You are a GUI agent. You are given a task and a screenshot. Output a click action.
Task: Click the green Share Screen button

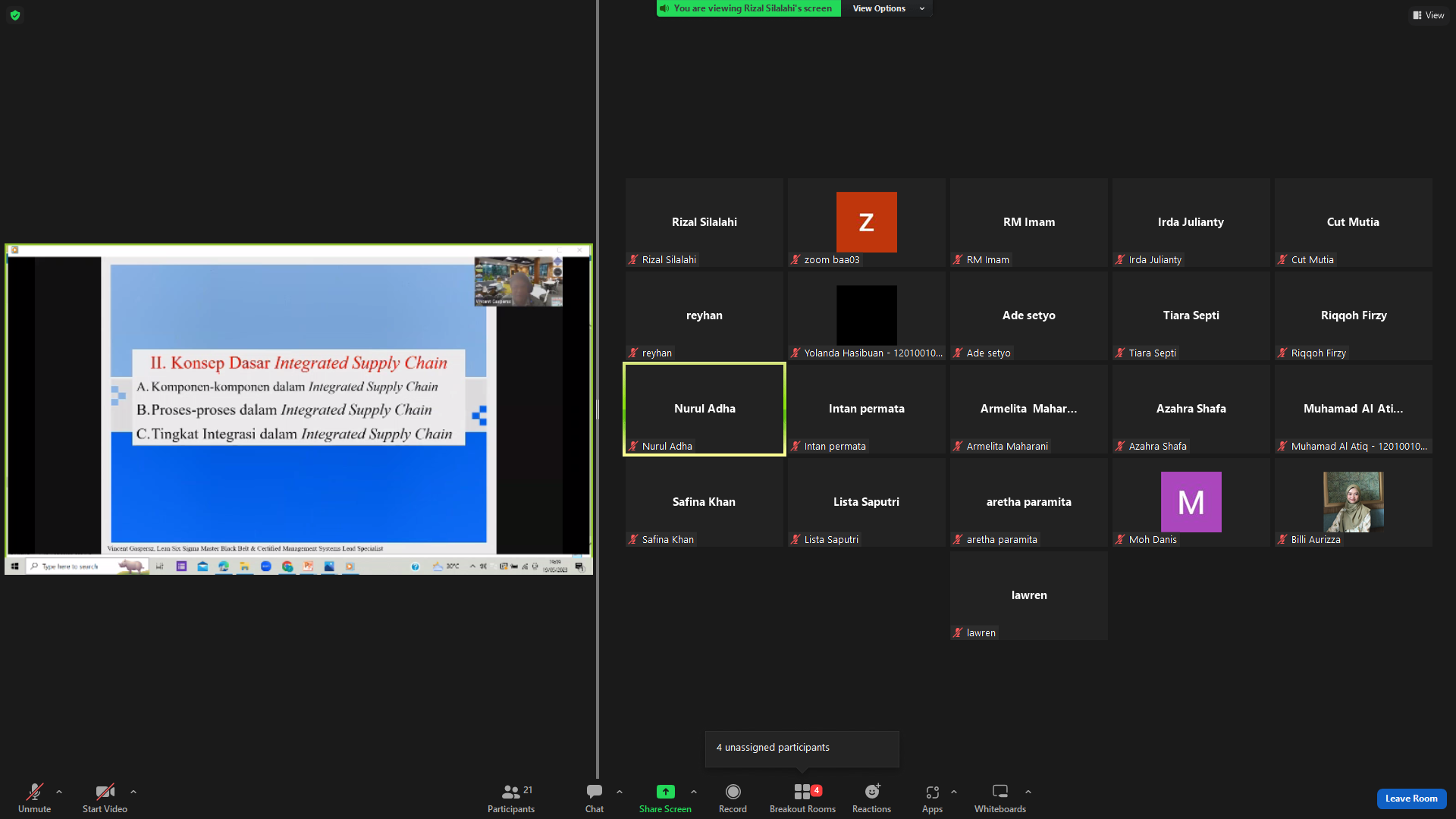pyautogui.click(x=665, y=798)
